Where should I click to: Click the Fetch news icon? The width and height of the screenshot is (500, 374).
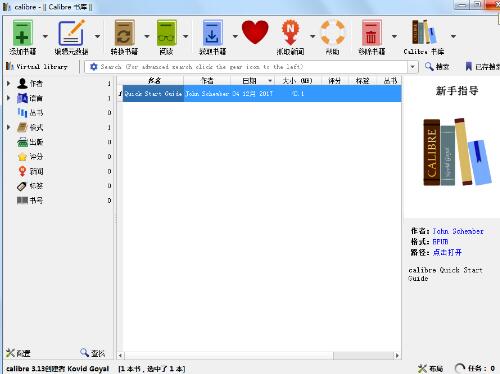tap(290, 33)
